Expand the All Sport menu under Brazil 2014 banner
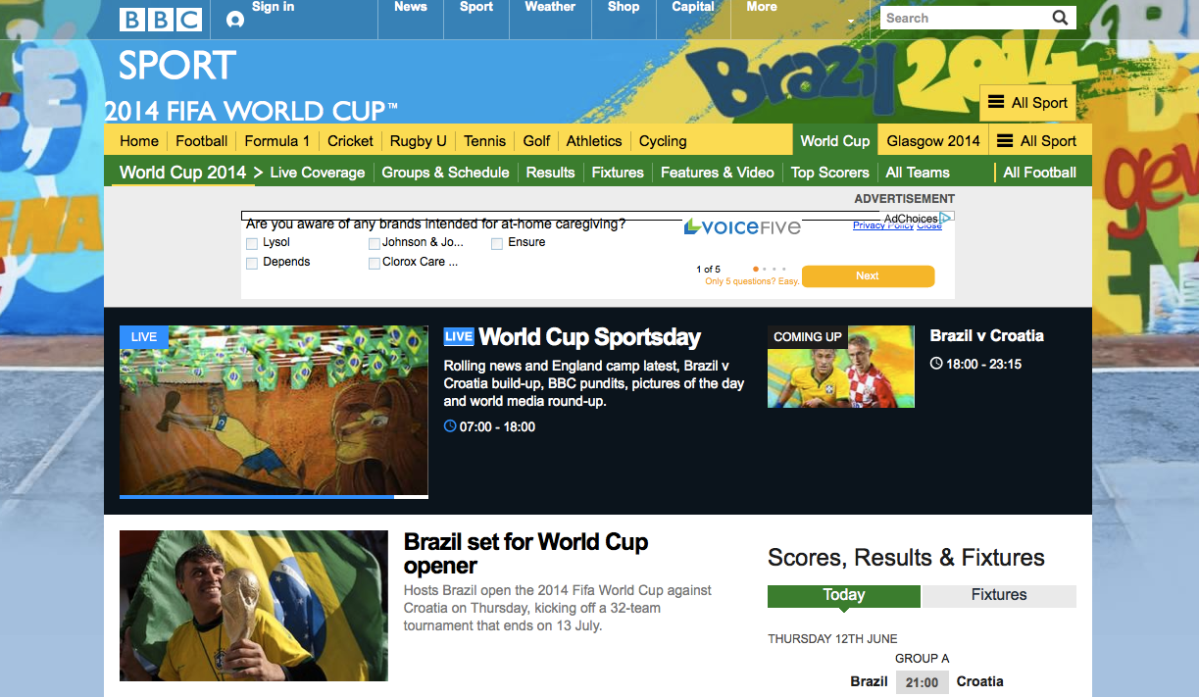The width and height of the screenshot is (1199, 697). pos(1027,102)
